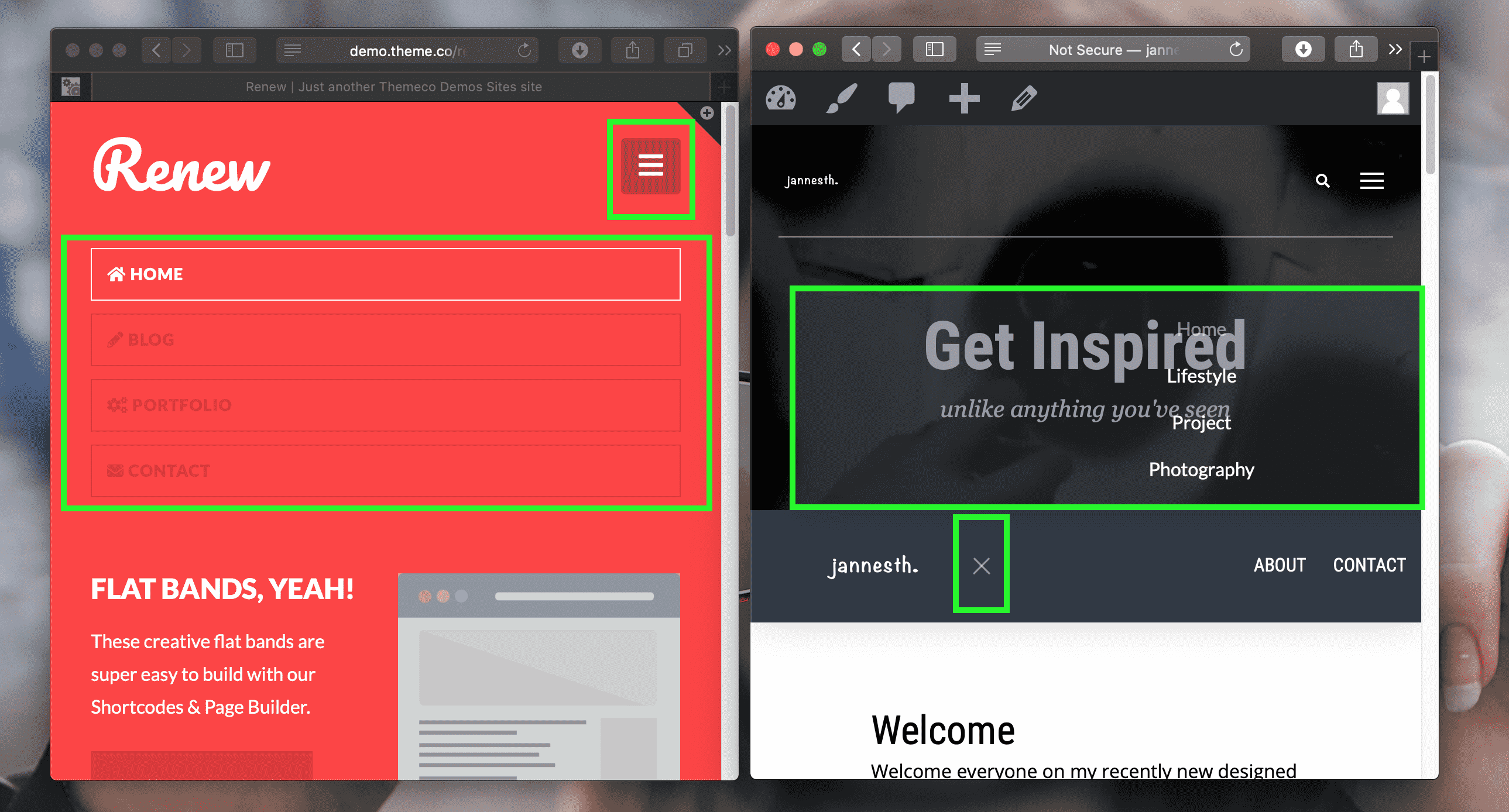Image resolution: width=1509 pixels, height=812 pixels.
Task: Select HOME in the Renew navigation
Action: [x=386, y=274]
